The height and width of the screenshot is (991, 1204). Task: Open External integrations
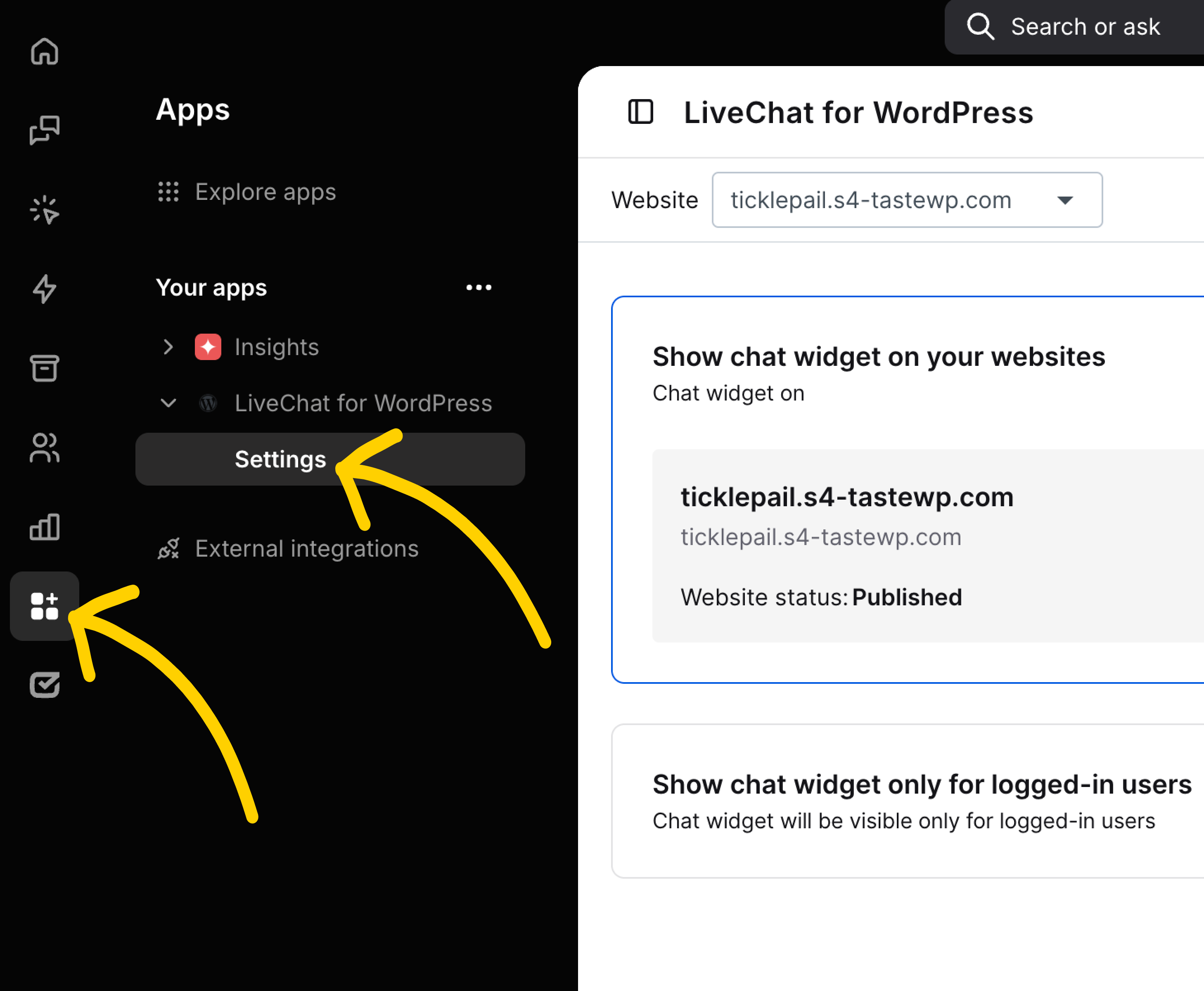[306, 549]
